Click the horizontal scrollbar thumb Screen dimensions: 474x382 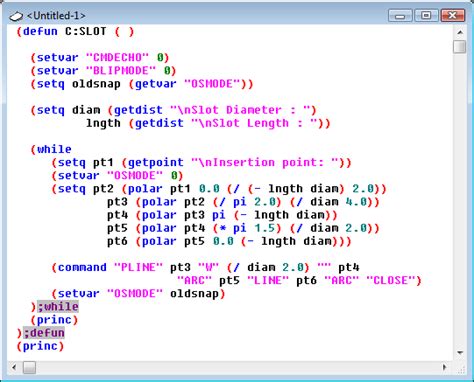[29, 368]
